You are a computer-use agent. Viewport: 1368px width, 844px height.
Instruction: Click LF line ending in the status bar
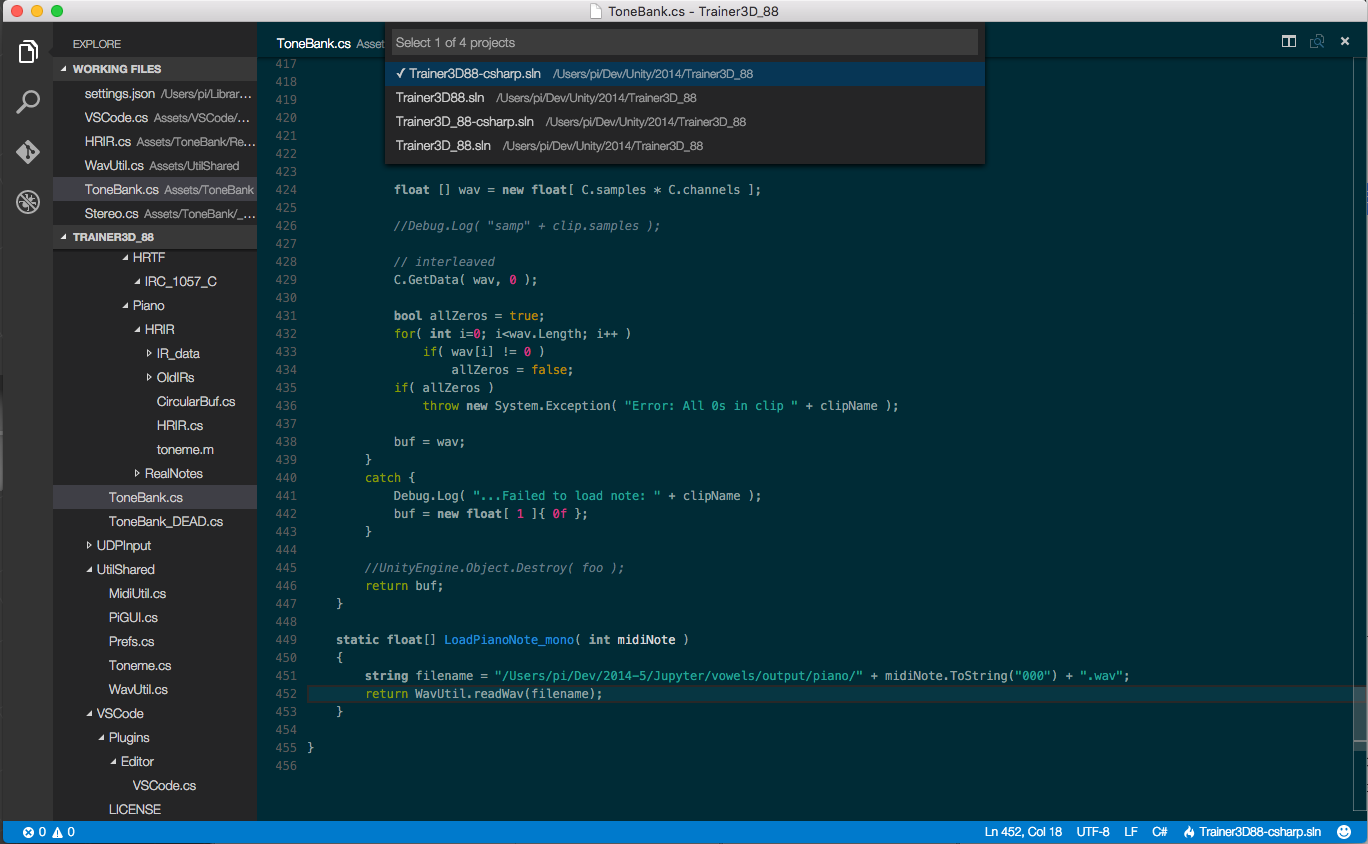1131,832
